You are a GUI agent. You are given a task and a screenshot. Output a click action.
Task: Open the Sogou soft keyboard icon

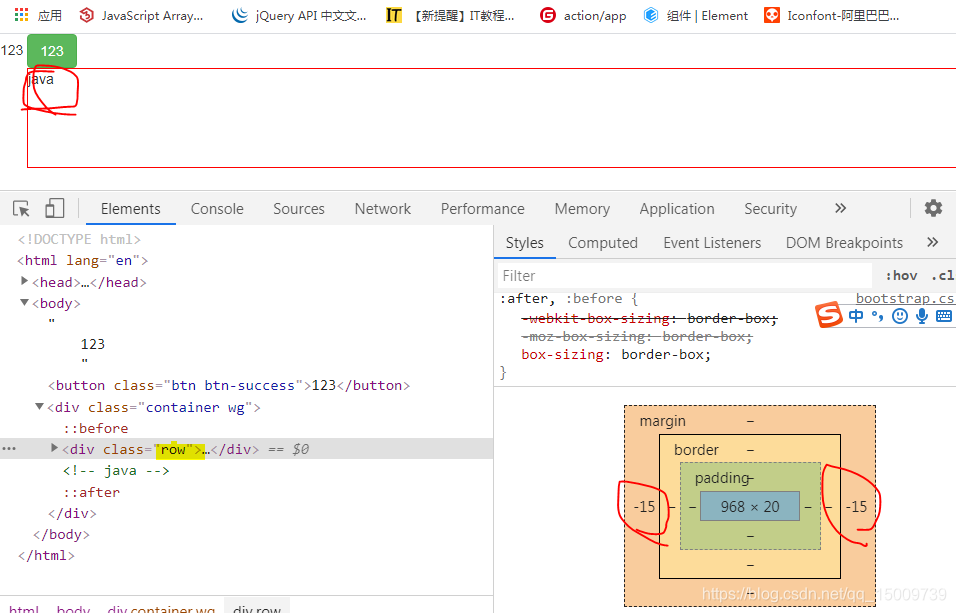point(943,315)
